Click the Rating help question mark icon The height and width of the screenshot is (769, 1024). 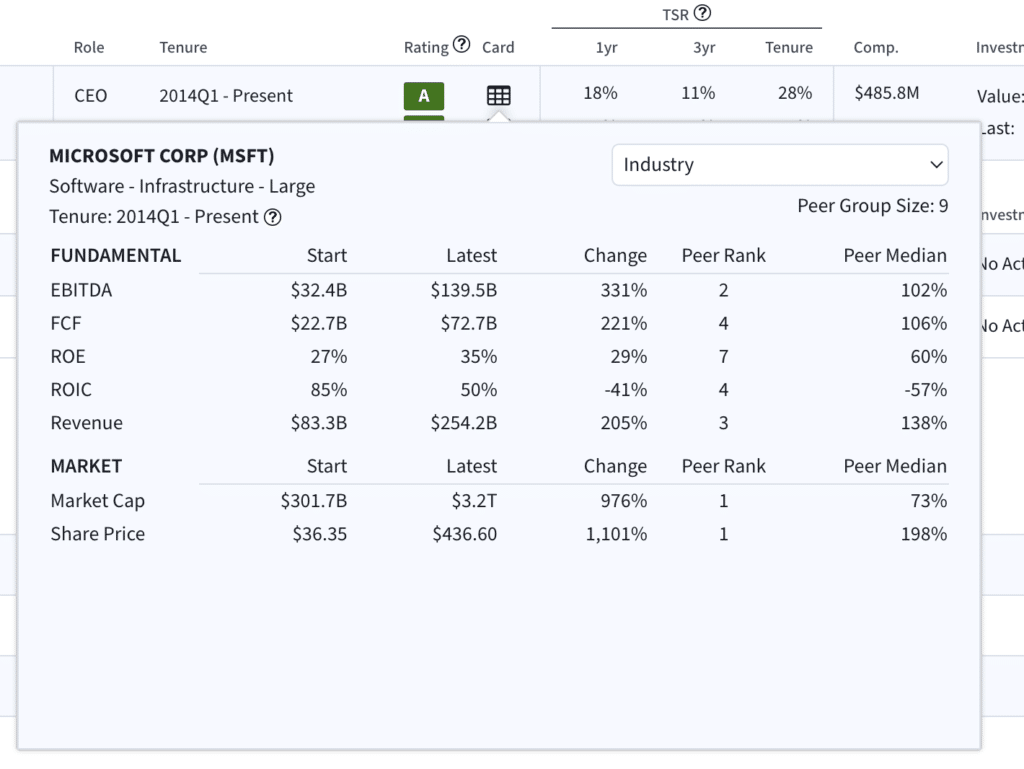[x=461, y=44]
